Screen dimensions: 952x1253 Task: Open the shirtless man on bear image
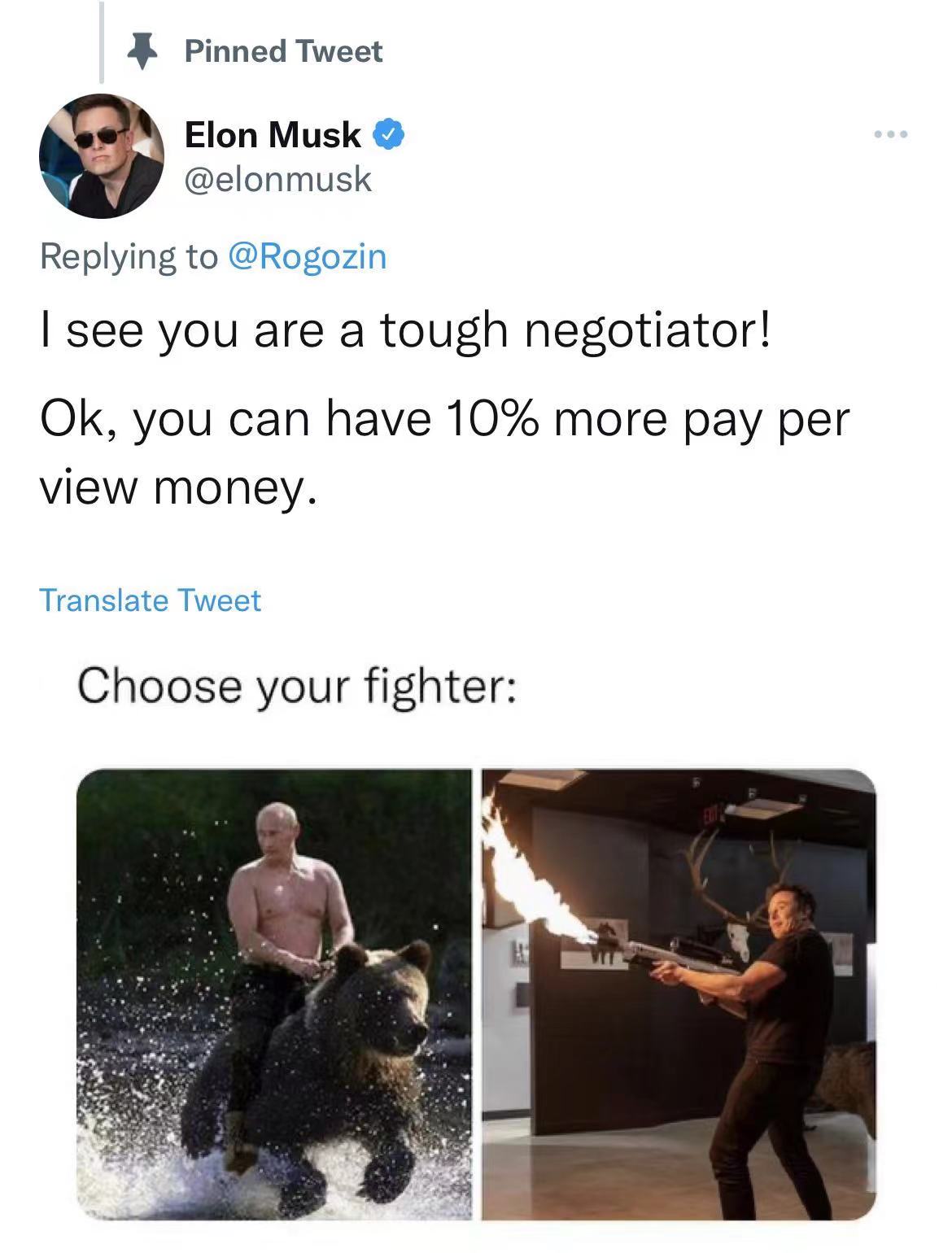point(274,994)
